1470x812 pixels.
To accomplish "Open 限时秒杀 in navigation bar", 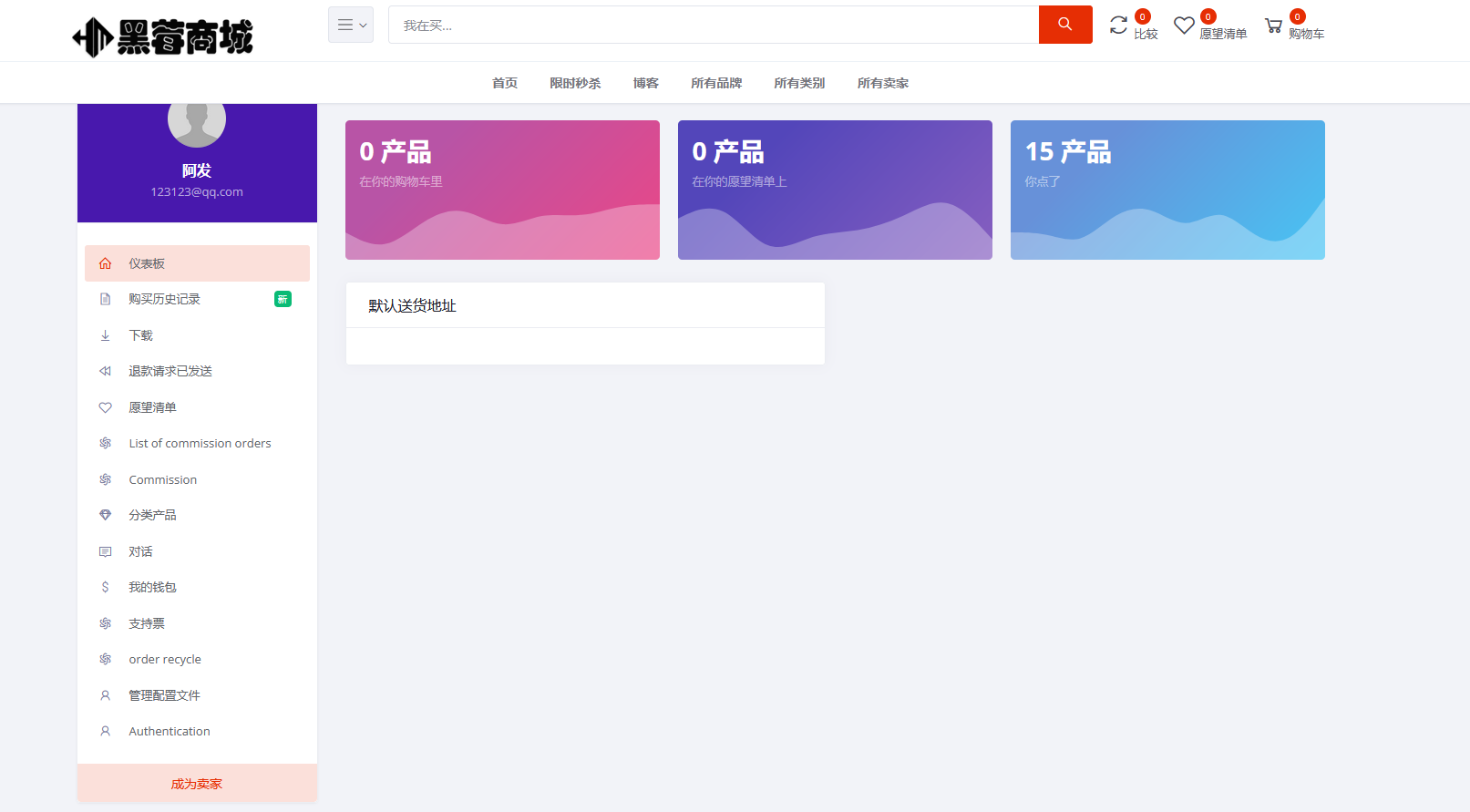I will coord(575,83).
